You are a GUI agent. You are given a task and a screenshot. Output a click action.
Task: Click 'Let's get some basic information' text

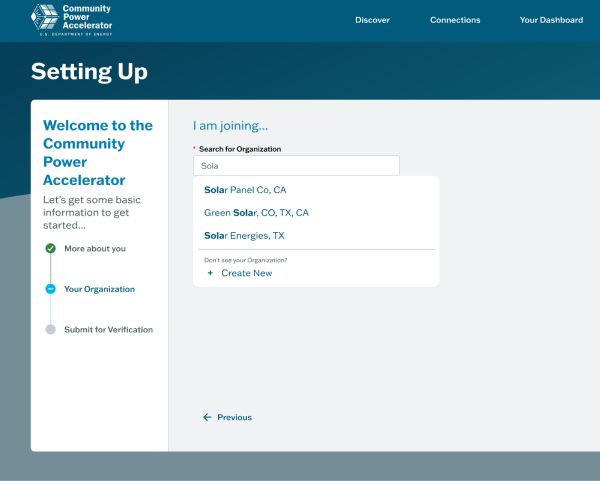pos(92,212)
